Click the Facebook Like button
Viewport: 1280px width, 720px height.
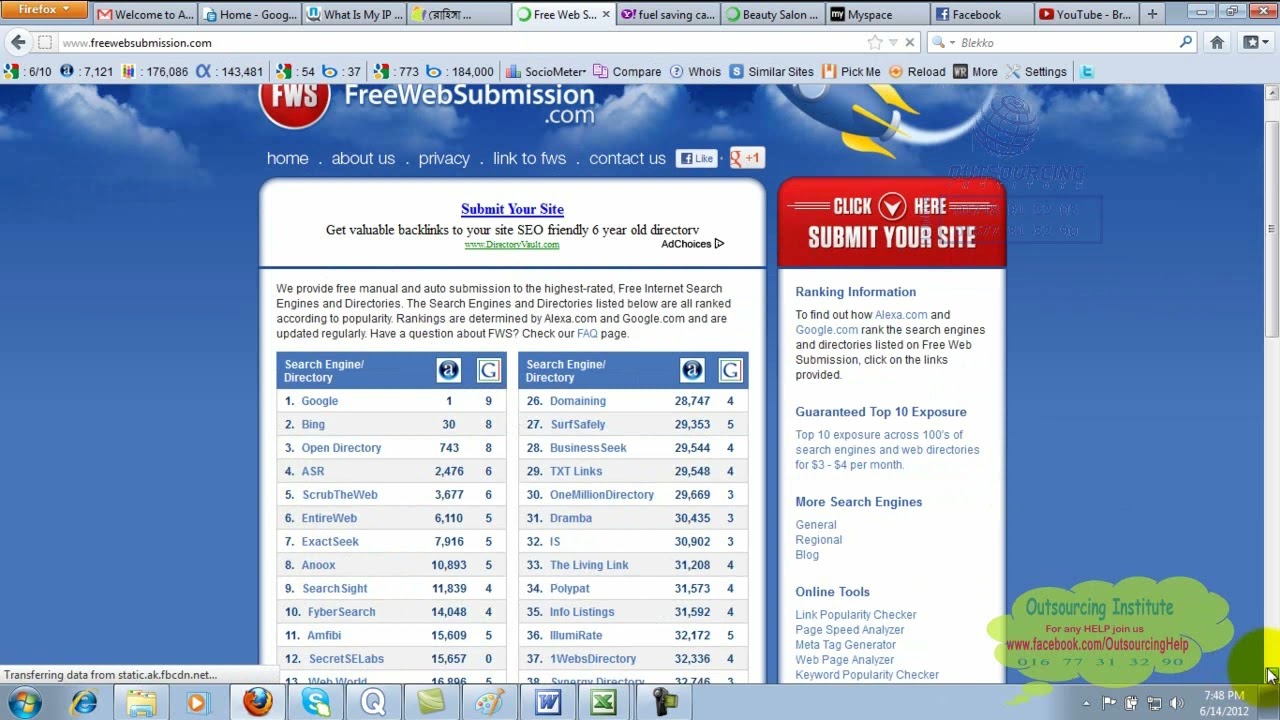tap(697, 158)
